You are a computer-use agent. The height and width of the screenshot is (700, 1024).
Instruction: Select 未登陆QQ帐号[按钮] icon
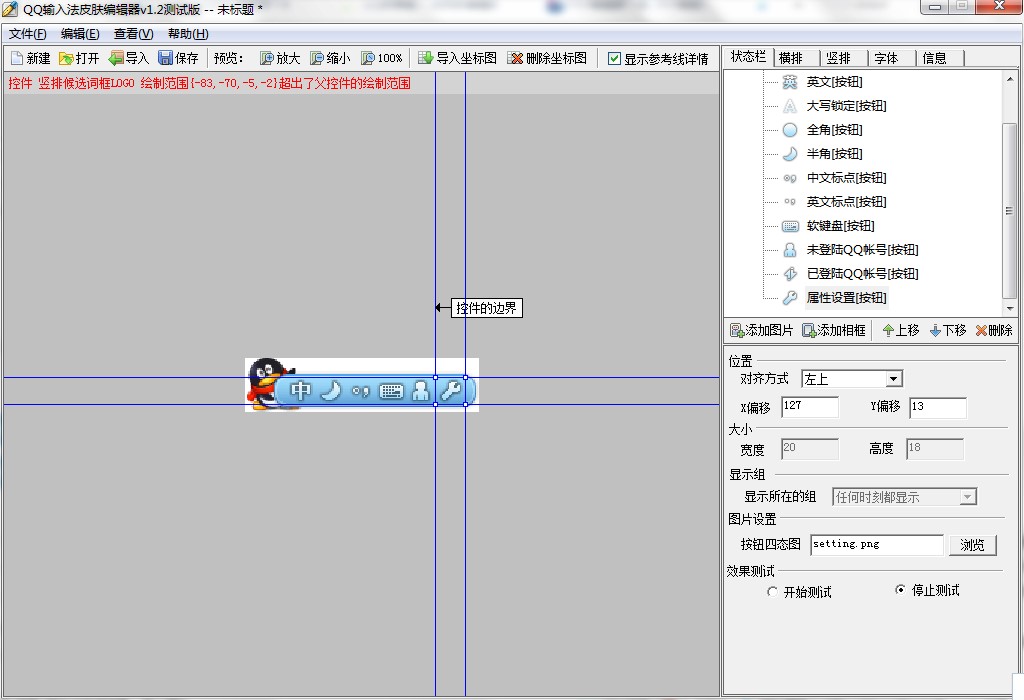point(790,250)
